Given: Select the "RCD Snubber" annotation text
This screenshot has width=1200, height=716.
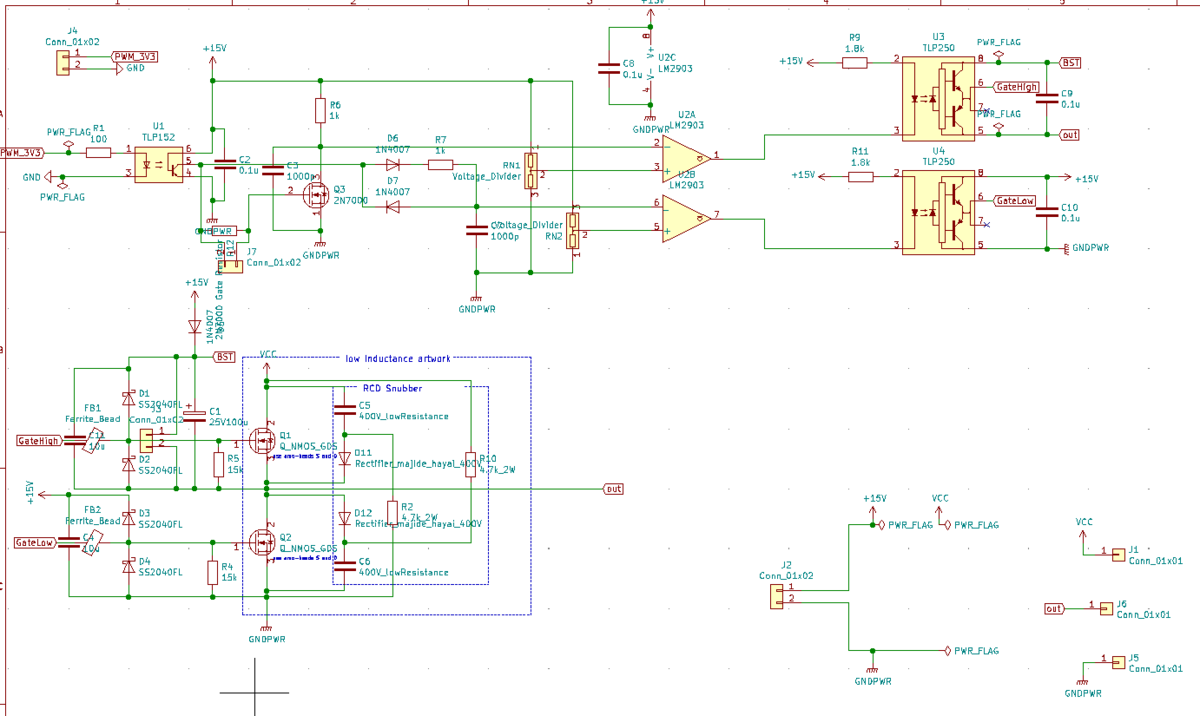Looking at the screenshot, I should click(x=392, y=388).
